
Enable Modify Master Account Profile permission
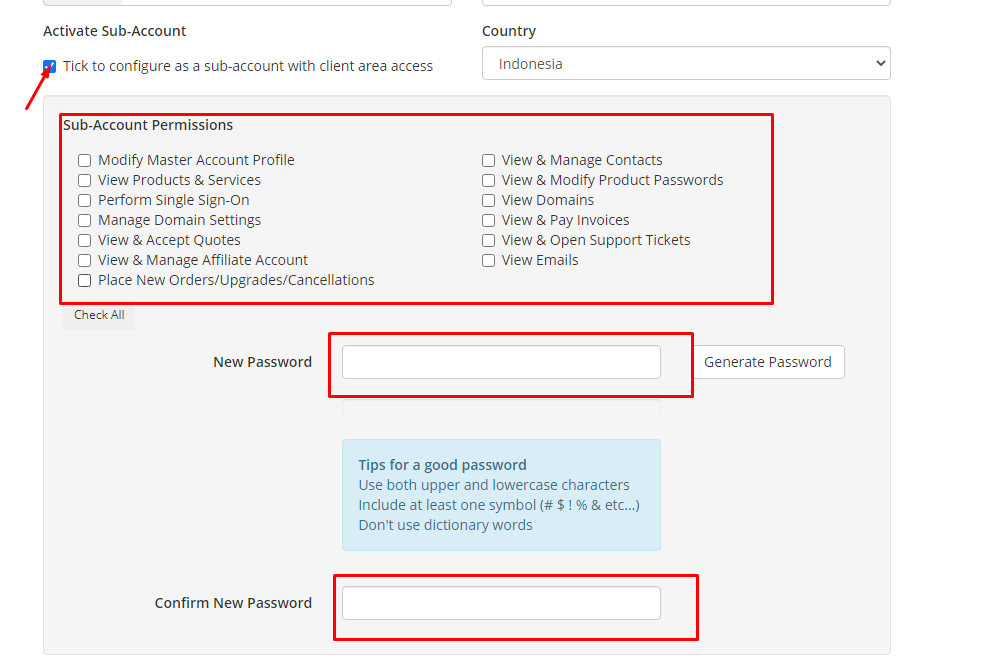[85, 161]
